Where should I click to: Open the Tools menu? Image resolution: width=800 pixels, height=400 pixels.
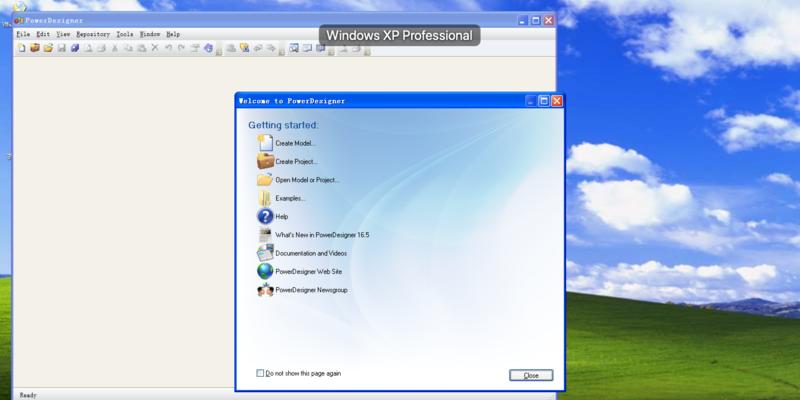tap(124, 34)
